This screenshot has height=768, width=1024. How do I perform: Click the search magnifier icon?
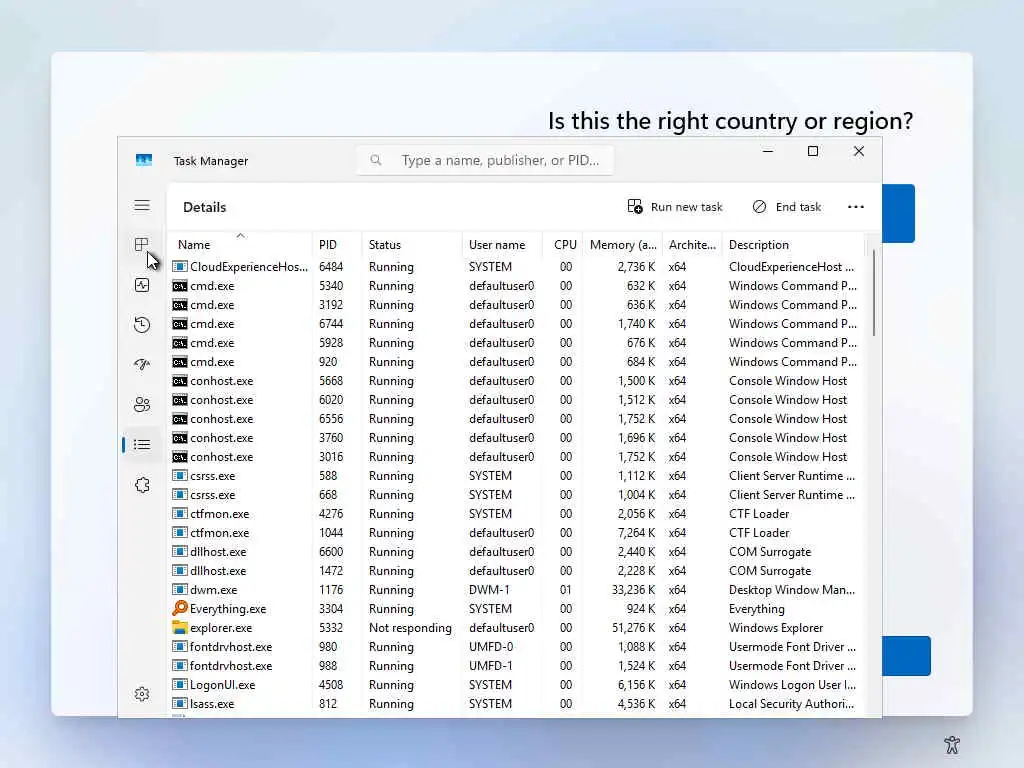coord(376,160)
